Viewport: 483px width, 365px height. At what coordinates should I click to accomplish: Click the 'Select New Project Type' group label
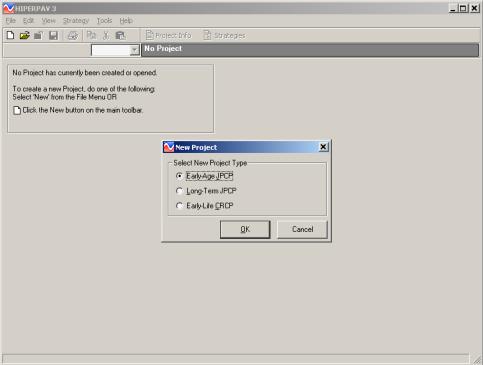coord(210,163)
